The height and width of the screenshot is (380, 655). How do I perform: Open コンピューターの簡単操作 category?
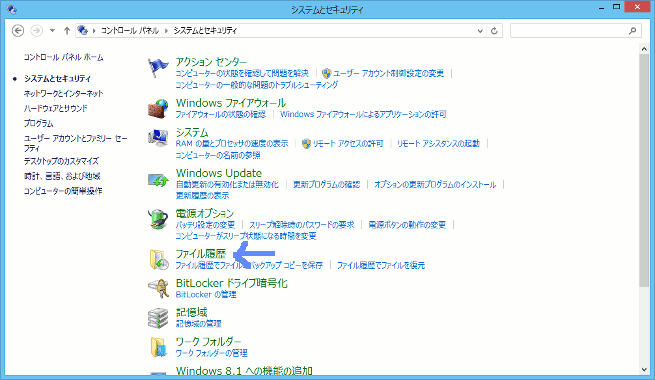coord(63,191)
